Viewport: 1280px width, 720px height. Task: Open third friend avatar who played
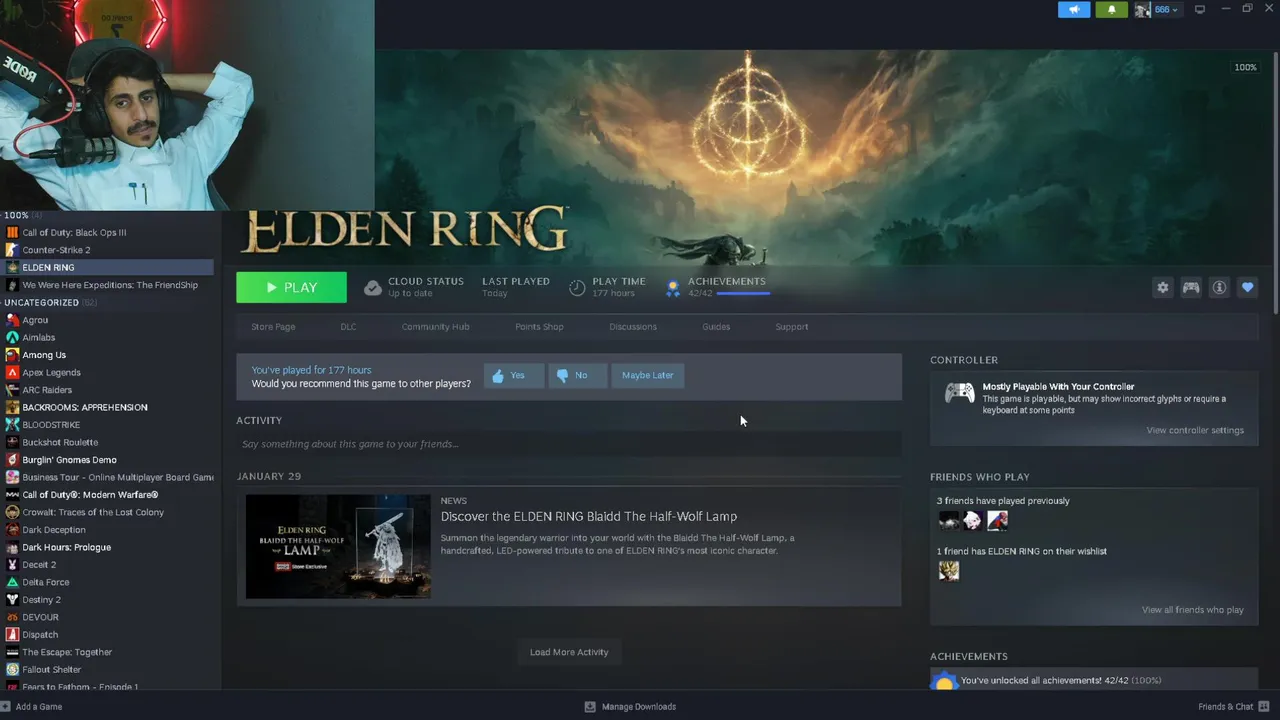tap(997, 520)
